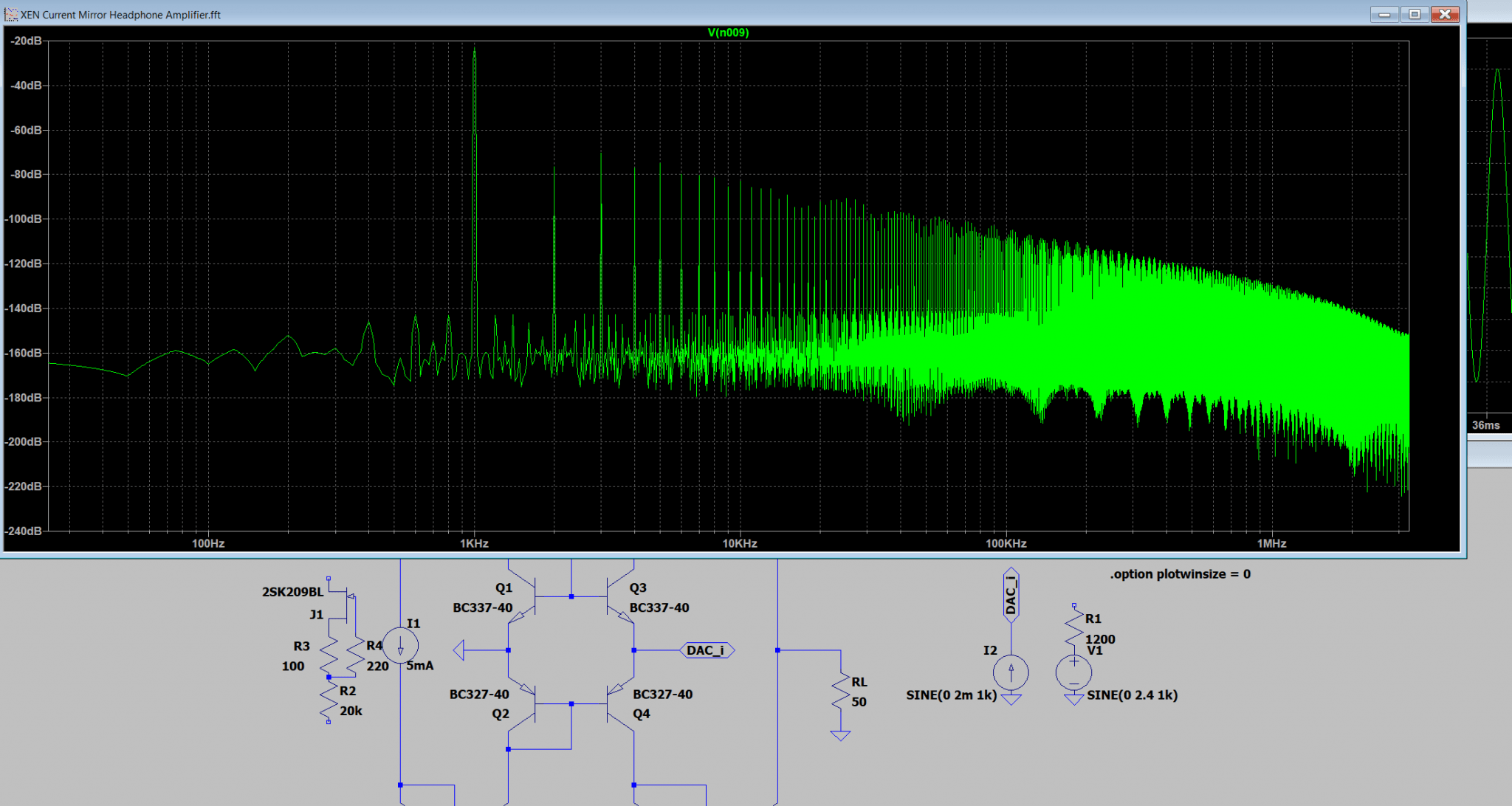The width and height of the screenshot is (1512, 806).
Task: Click the 220 value of R4
Action: point(377,666)
